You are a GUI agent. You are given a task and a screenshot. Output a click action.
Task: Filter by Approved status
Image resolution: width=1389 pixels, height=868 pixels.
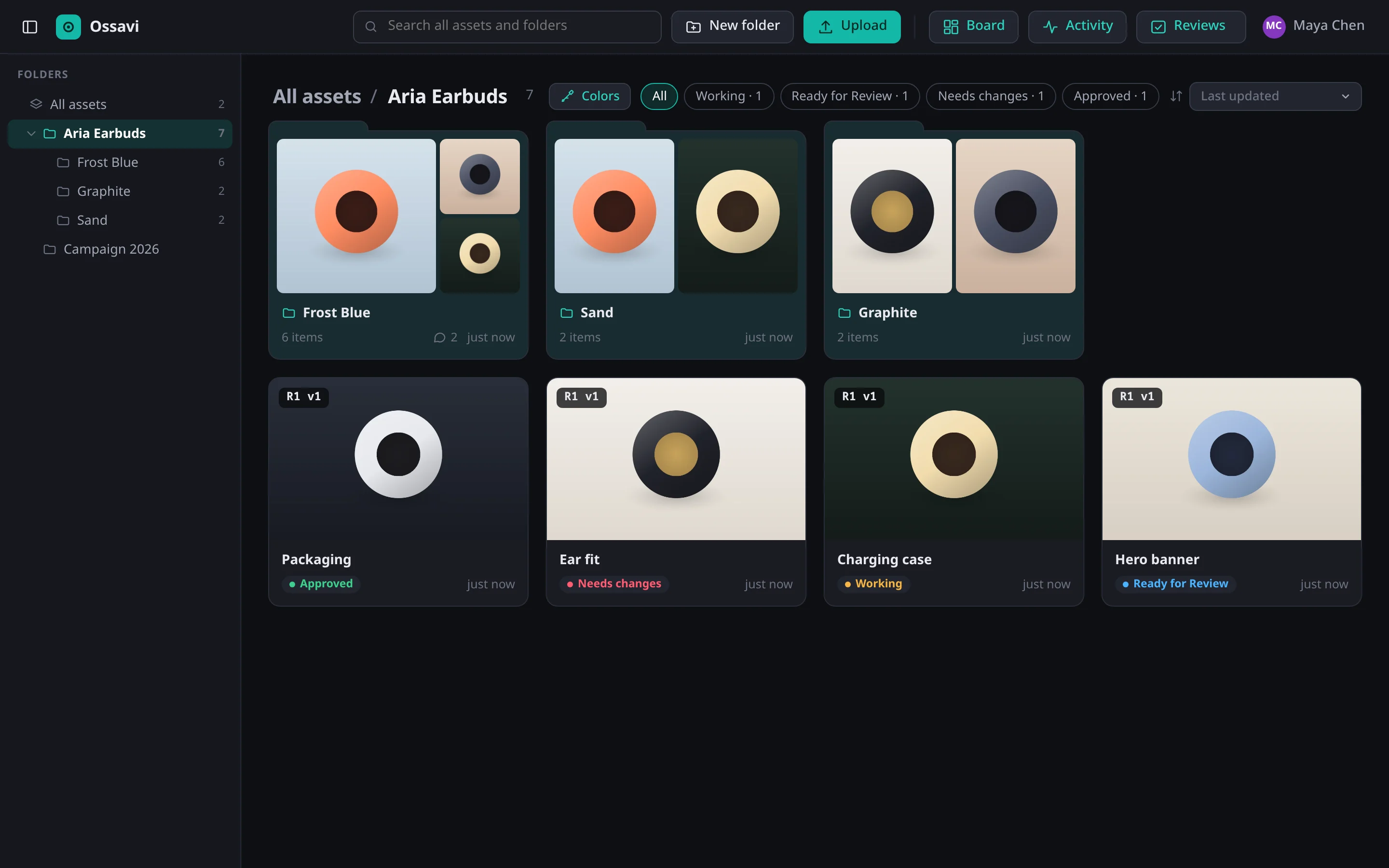coord(1110,96)
